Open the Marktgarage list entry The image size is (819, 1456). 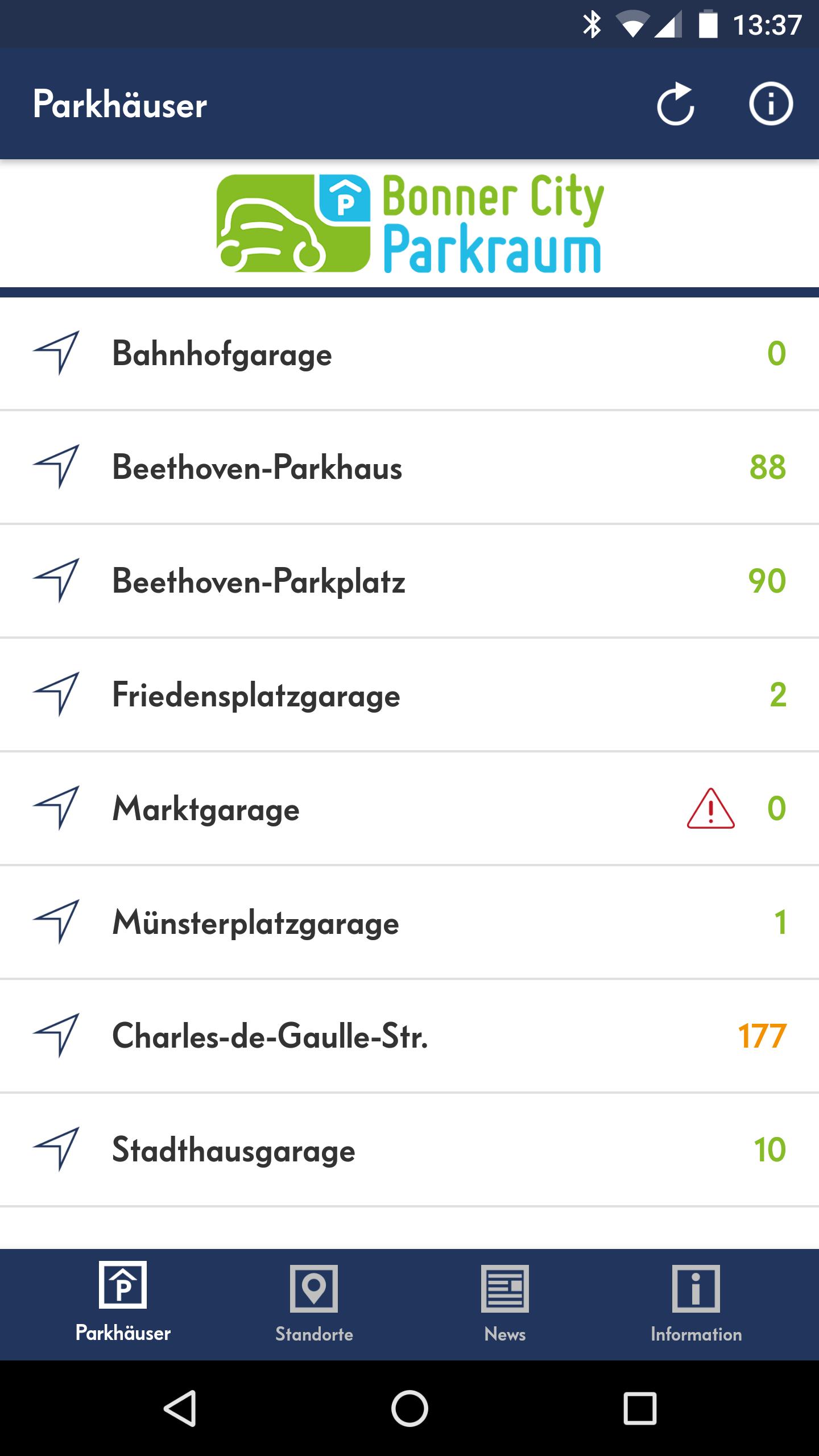coord(206,808)
